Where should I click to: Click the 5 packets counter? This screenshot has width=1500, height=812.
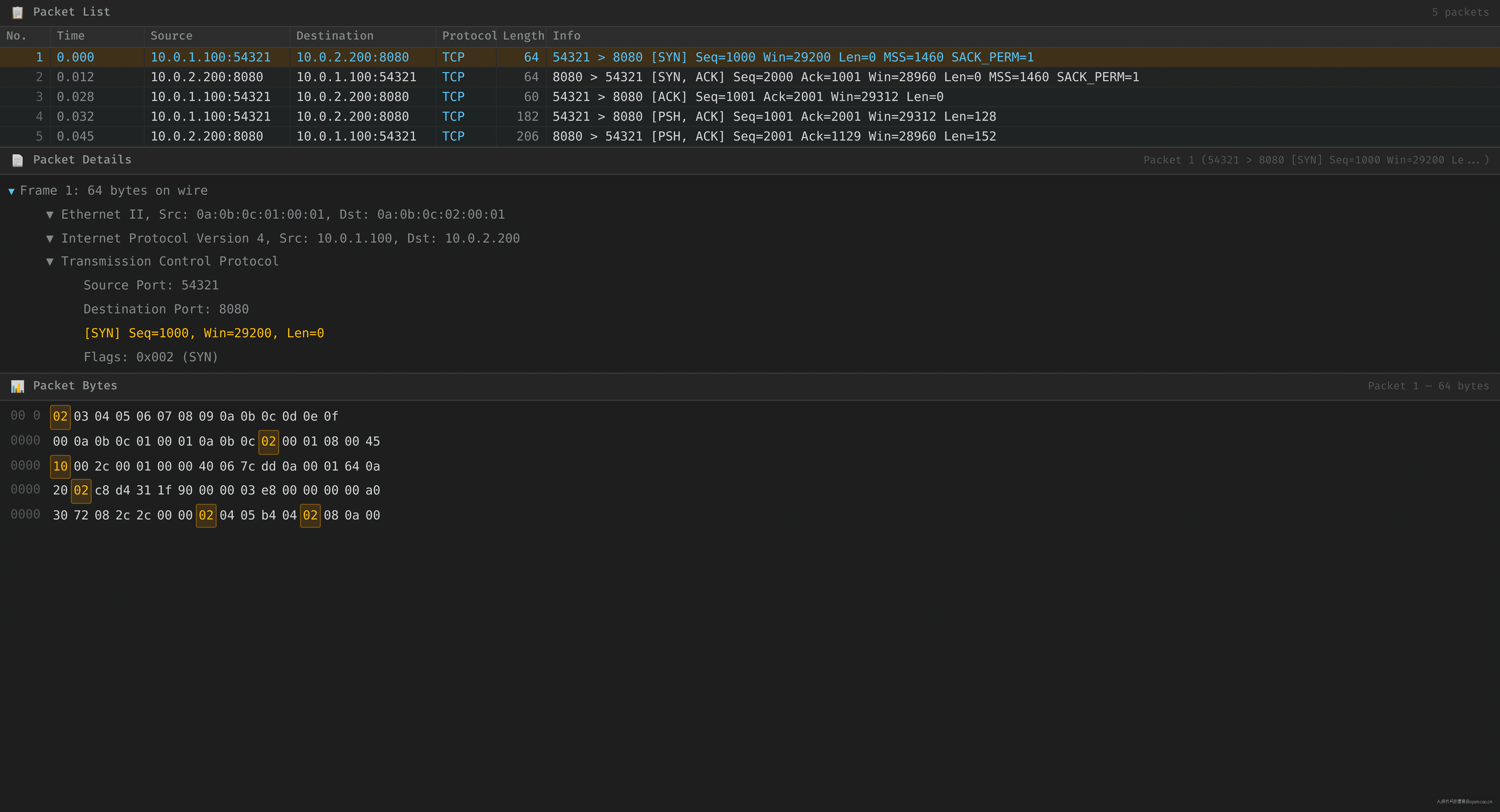1460,12
